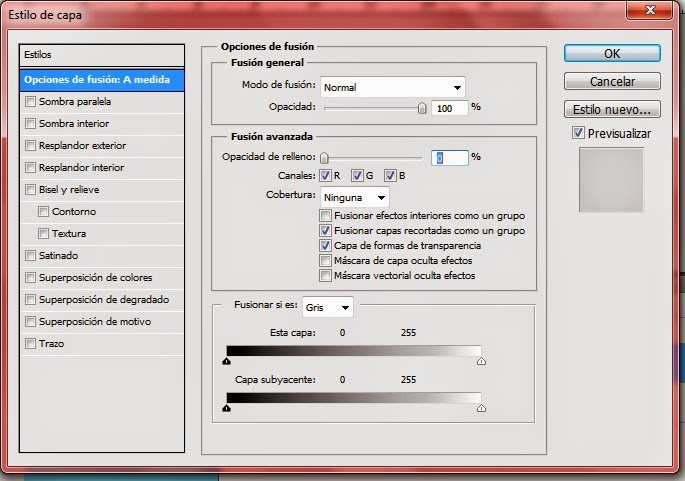
Task: Click the Capa subyacente black point slider
Action: (x=226, y=408)
